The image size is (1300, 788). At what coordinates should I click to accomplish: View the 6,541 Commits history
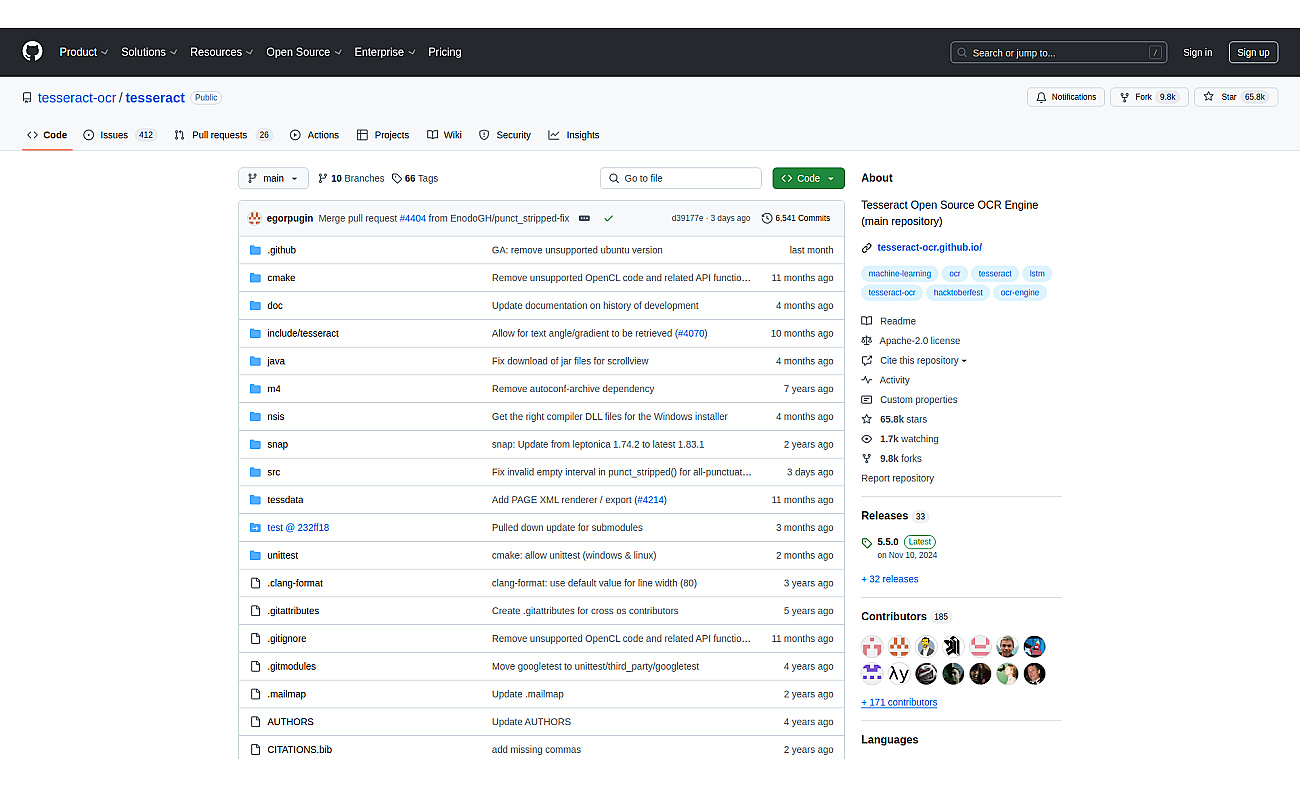click(796, 218)
